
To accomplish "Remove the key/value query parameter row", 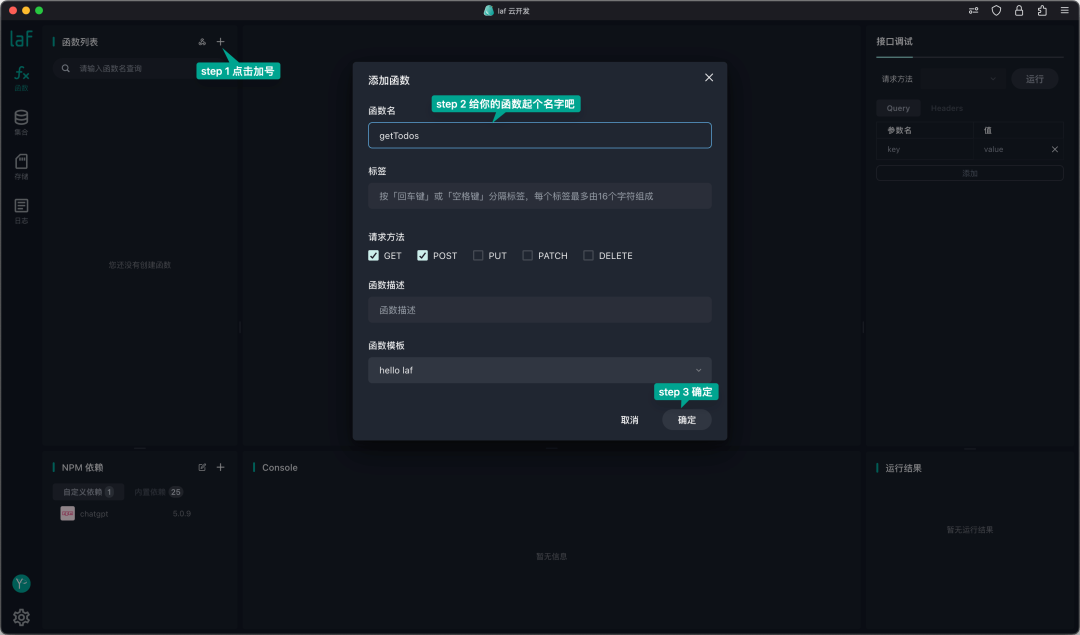I will [1055, 149].
